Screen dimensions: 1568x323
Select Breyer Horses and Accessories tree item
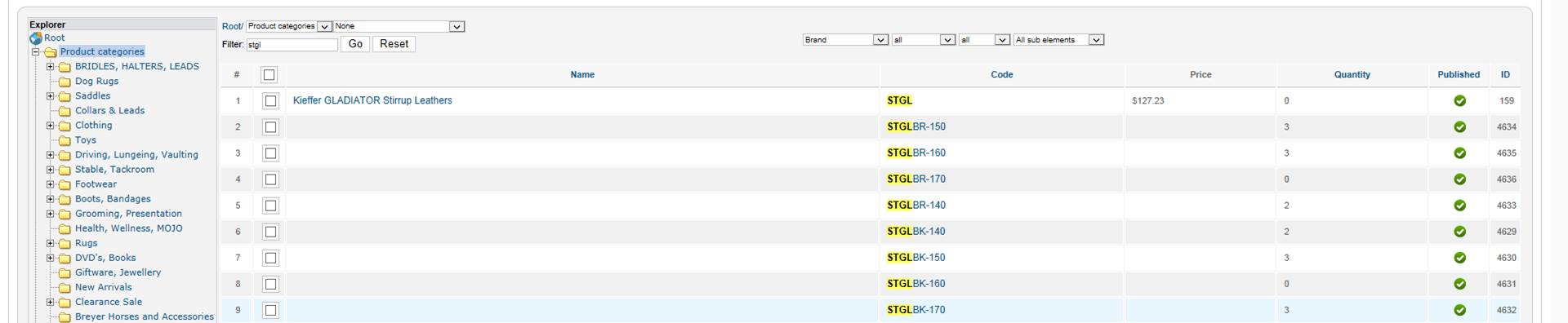point(145,316)
